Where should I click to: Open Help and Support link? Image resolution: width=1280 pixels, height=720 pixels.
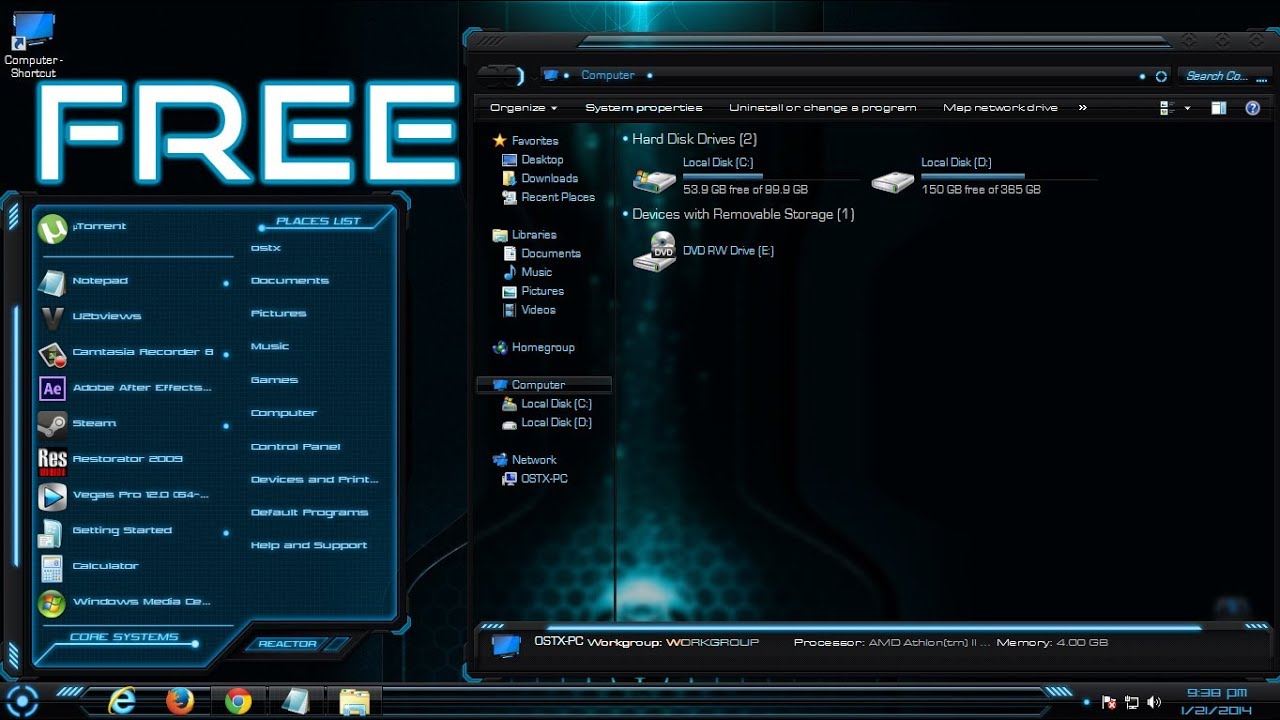[x=308, y=546]
